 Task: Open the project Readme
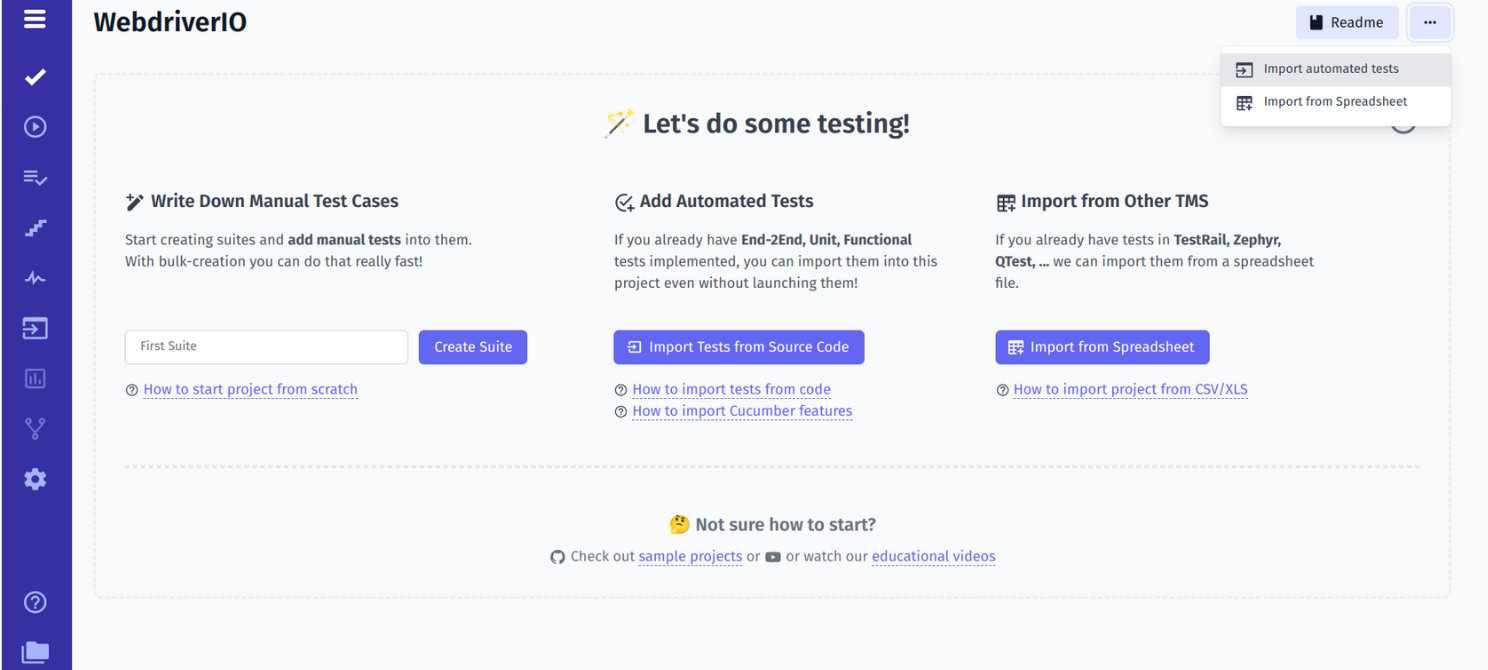point(1347,22)
